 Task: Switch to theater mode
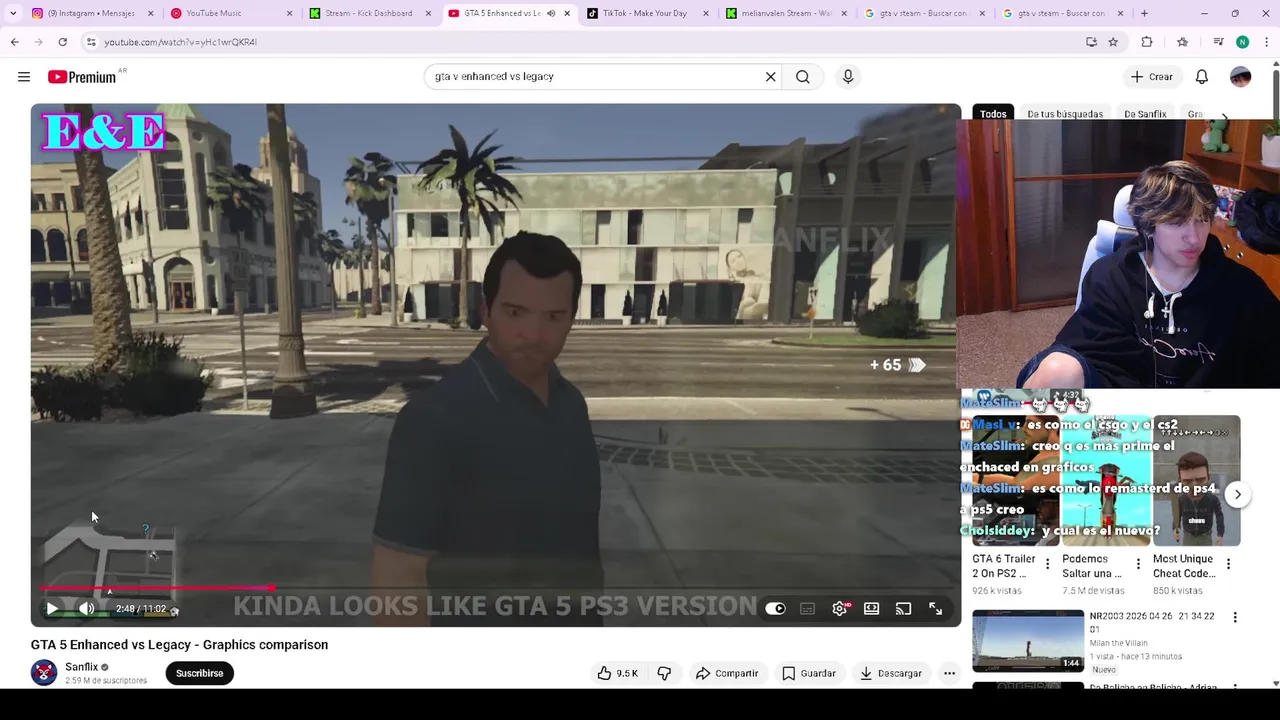[x=872, y=608]
